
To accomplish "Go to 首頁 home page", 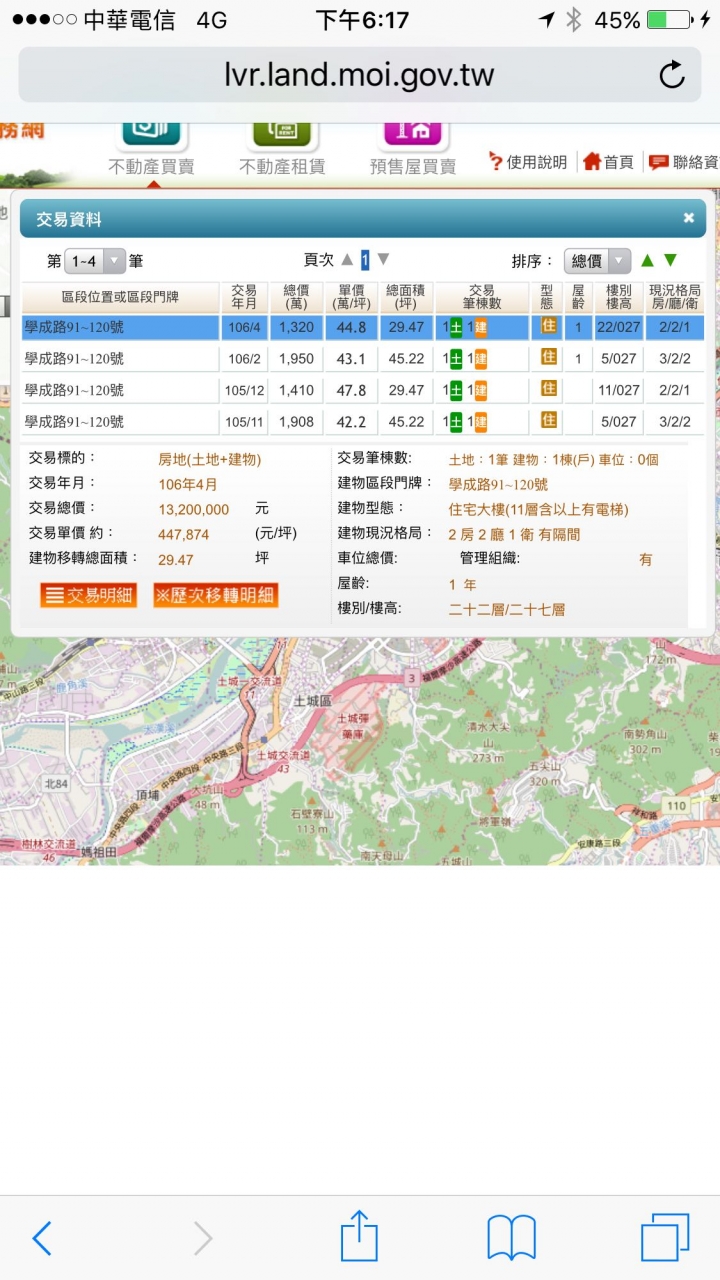I will point(608,162).
